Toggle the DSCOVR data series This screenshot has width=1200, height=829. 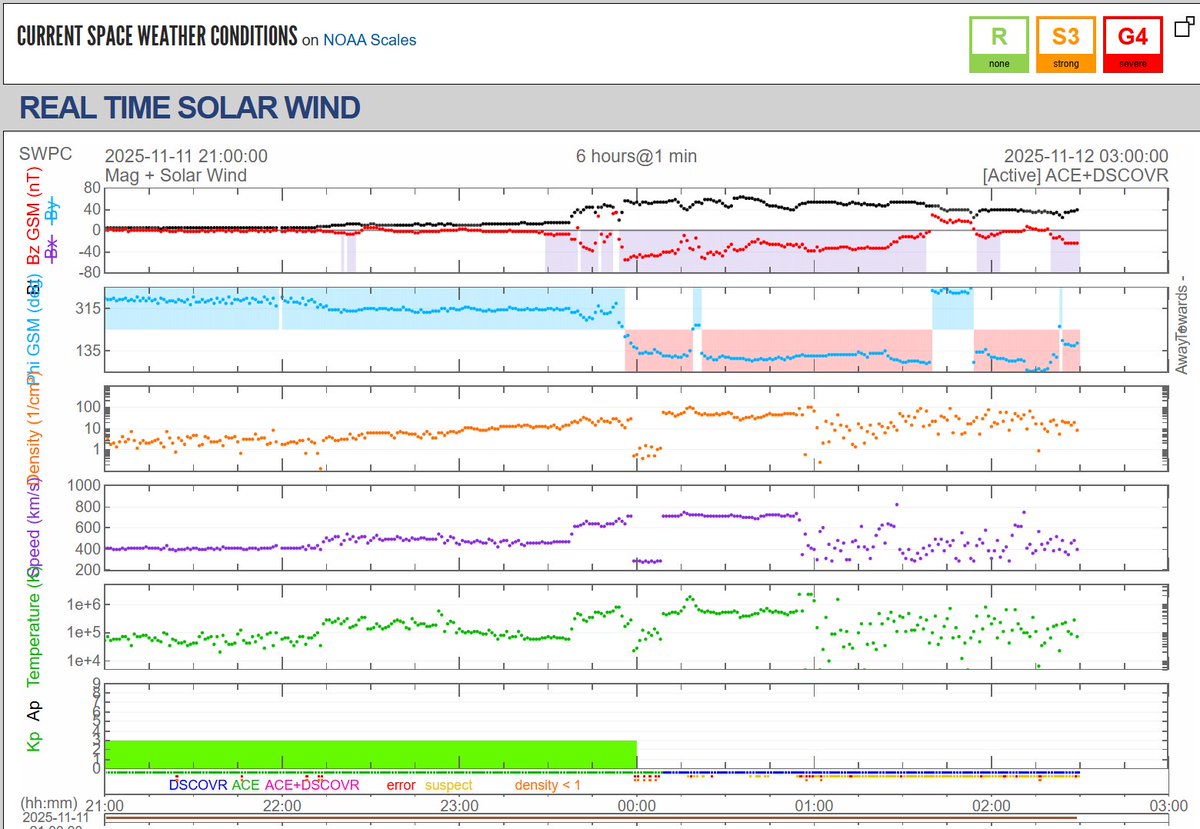coord(198,786)
